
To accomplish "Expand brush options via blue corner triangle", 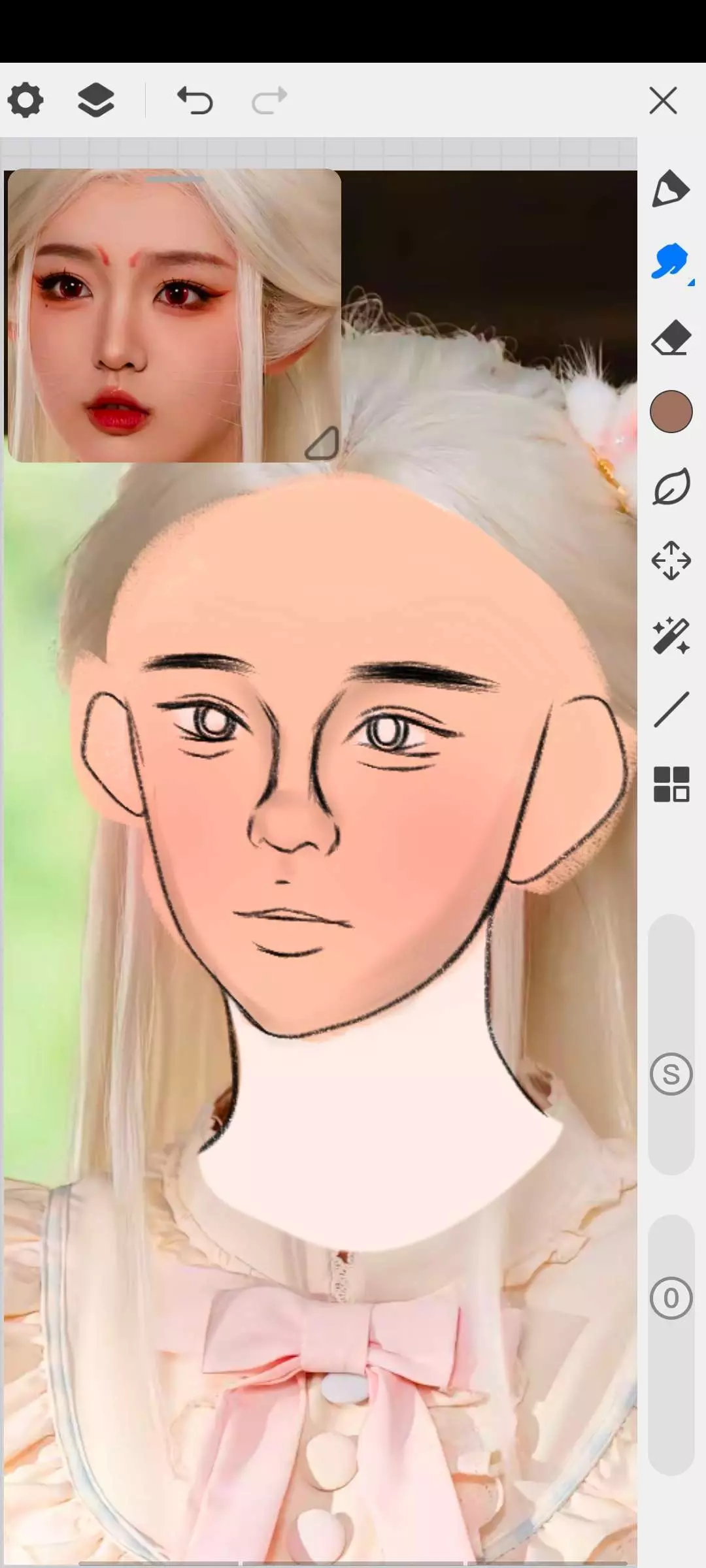I will click(691, 282).
